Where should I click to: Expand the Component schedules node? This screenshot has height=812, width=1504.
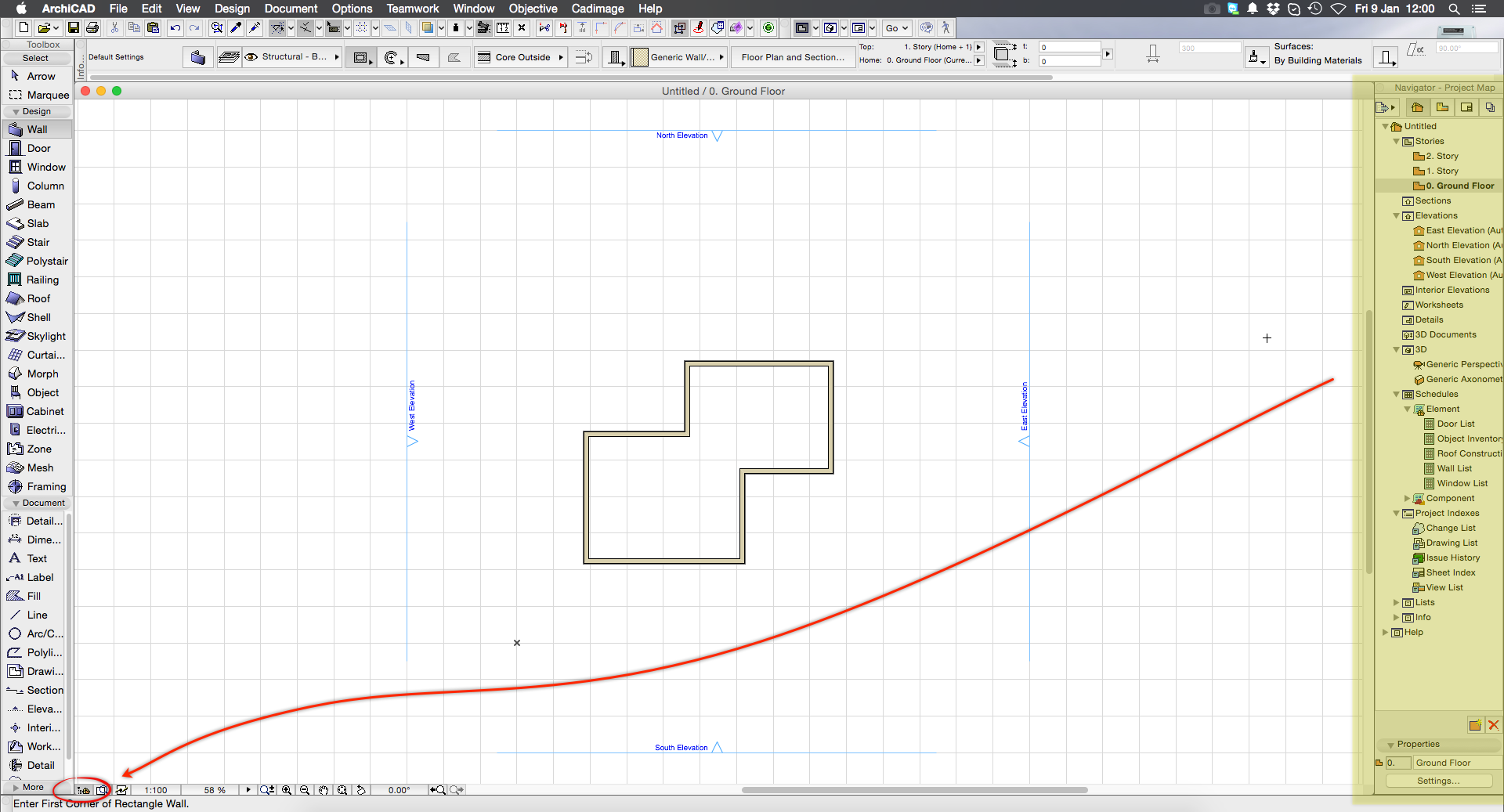coord(1407,499)
